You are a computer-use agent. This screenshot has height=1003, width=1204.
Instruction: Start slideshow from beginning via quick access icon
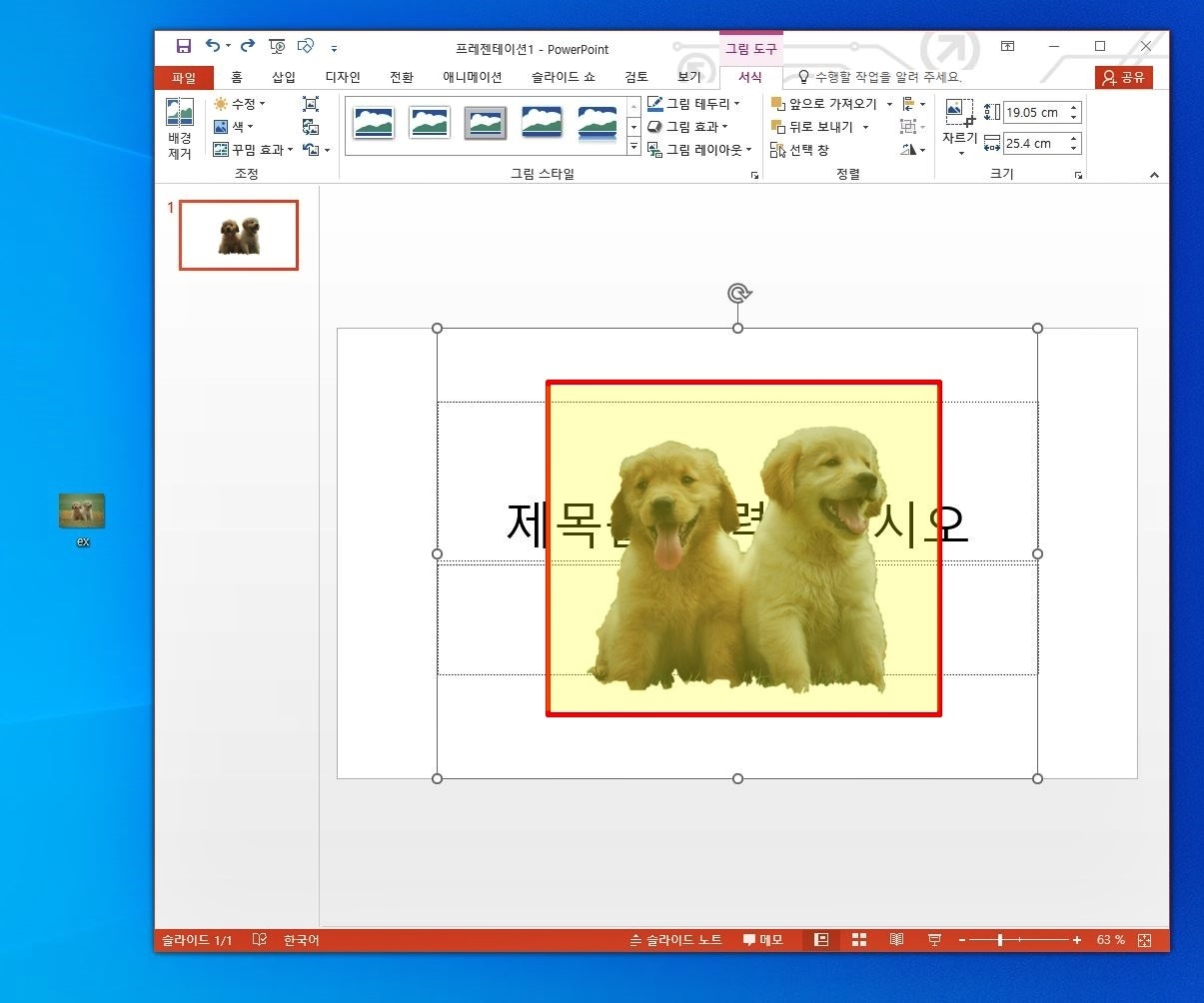278,46
